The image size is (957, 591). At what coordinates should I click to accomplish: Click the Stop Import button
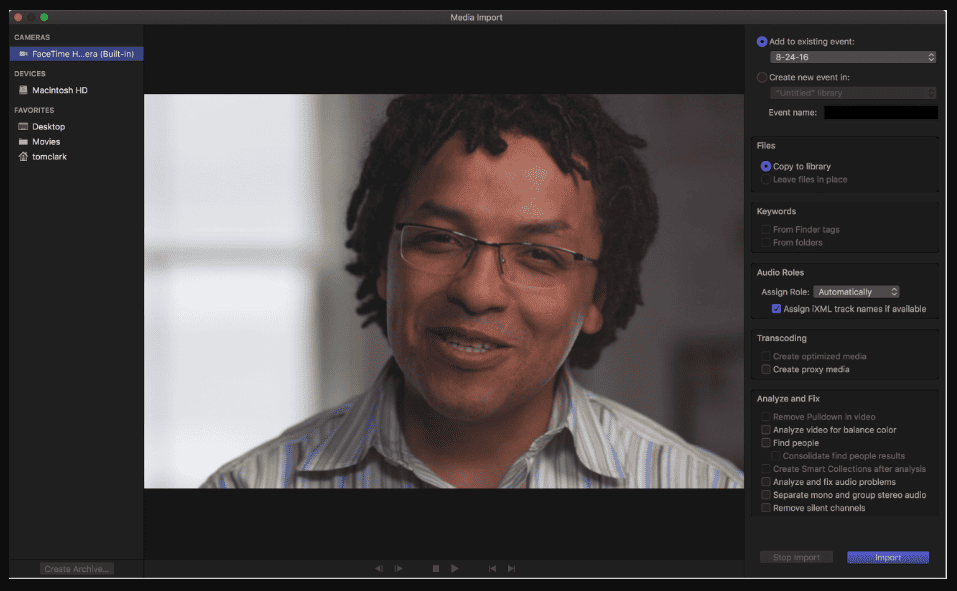[796, 557]
